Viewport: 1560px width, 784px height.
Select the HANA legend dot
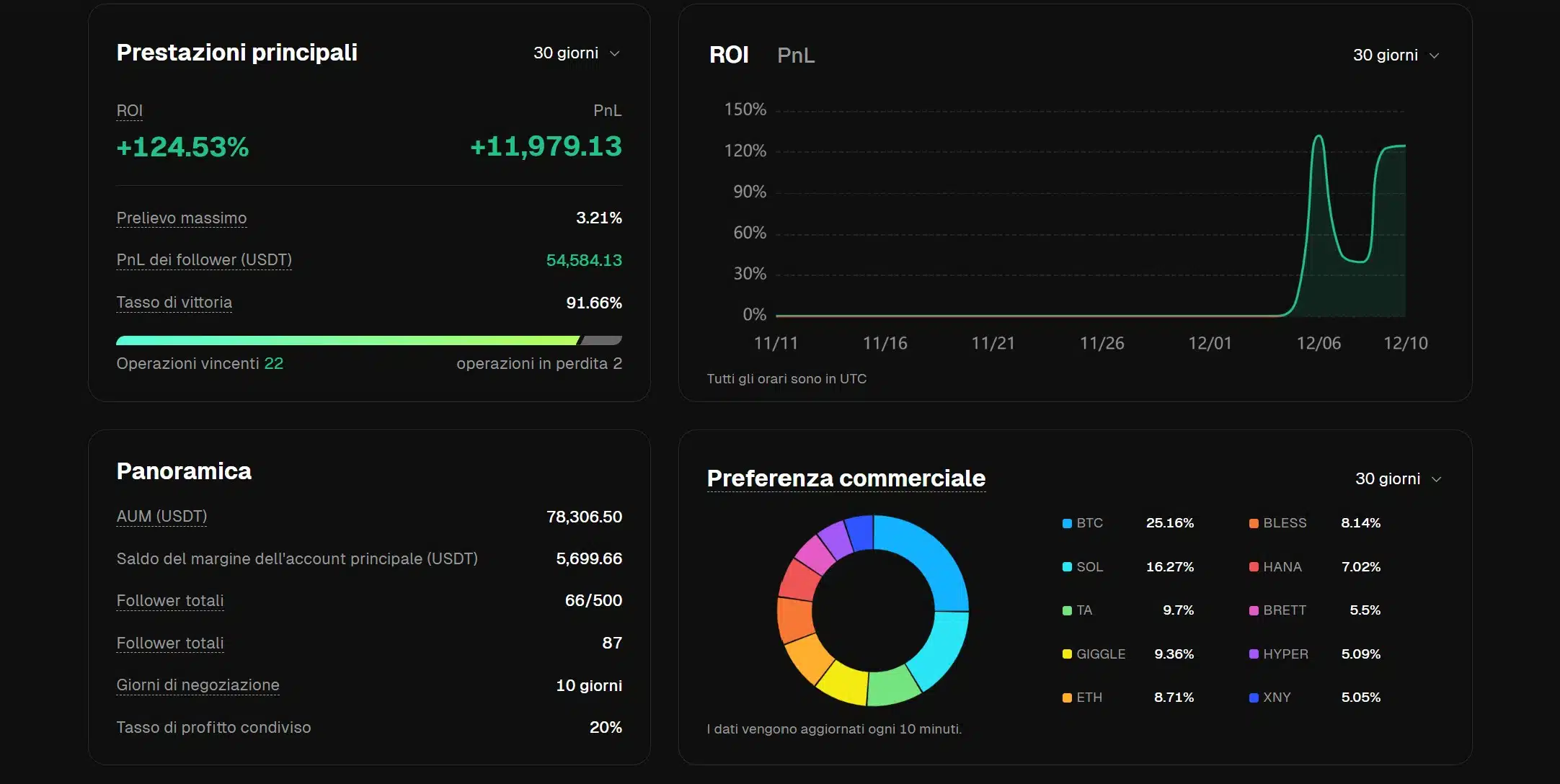pos(1254,567)
